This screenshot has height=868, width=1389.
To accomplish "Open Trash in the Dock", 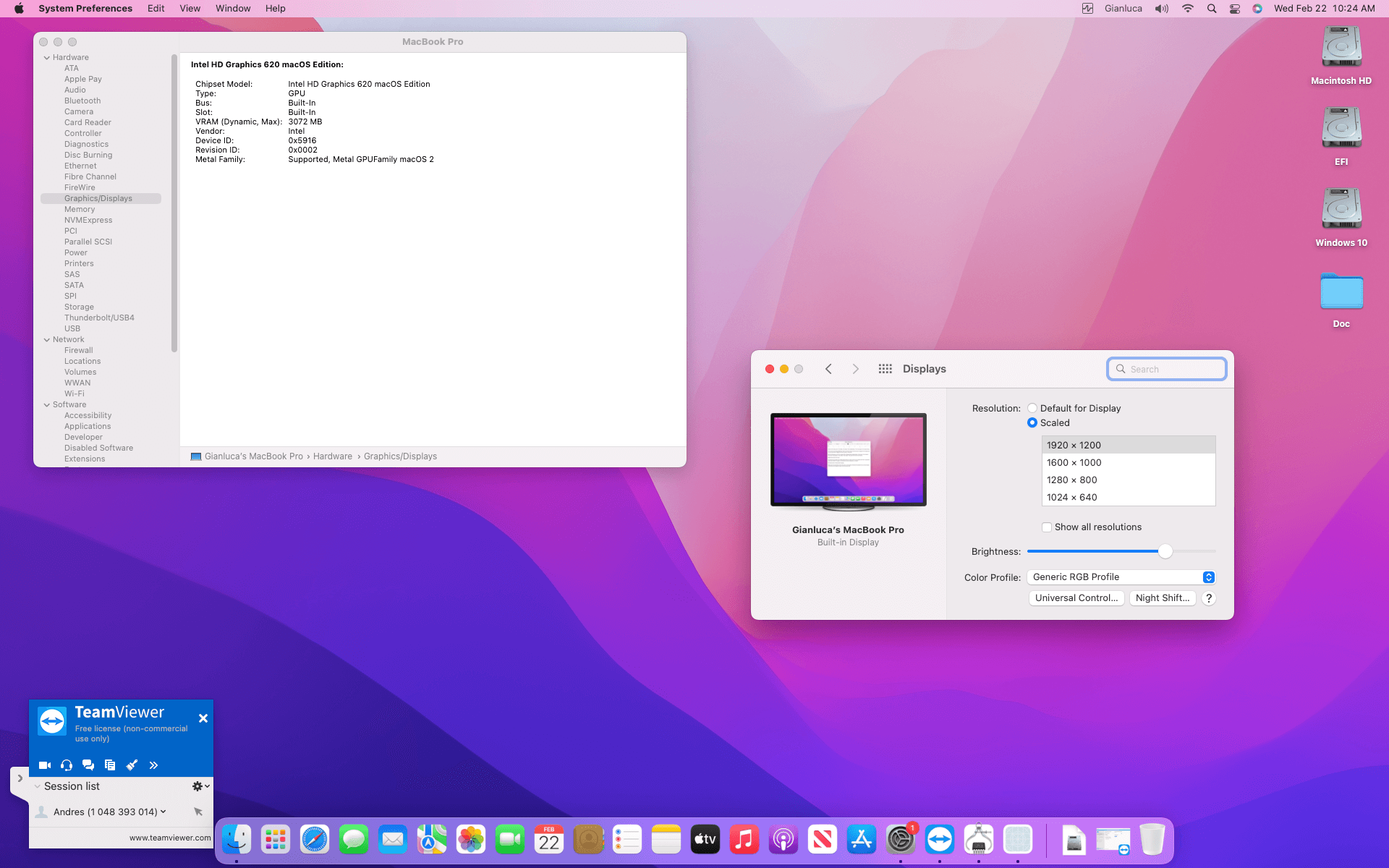I will click(x=1152, y=840).
